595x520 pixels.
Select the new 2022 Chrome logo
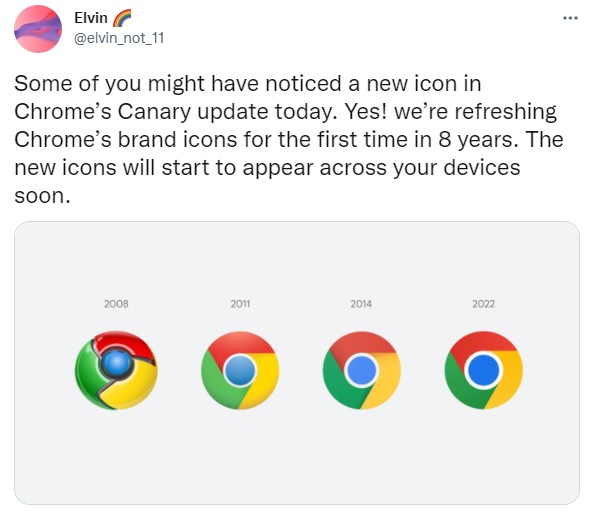pos(483,370)
